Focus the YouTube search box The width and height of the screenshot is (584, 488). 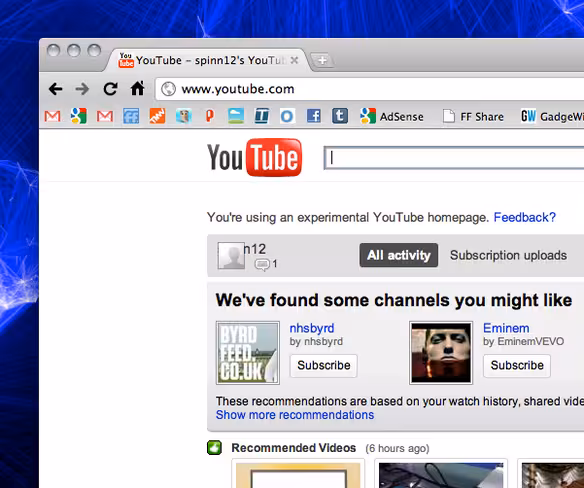[x=454, y=158]
